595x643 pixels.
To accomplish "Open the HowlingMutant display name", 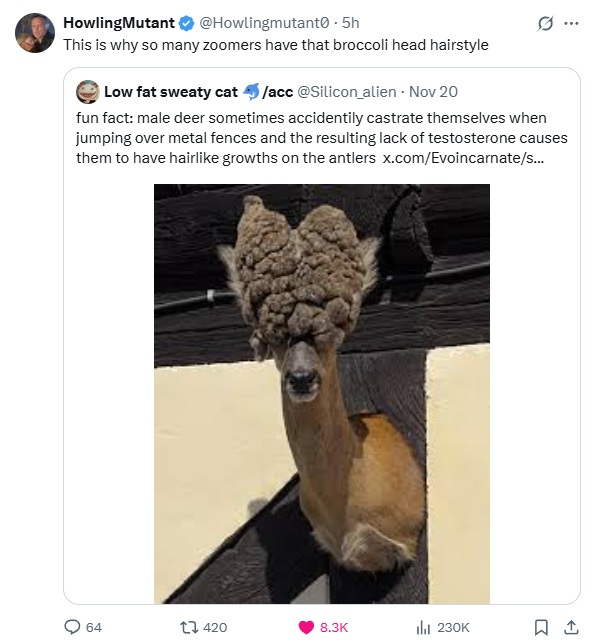I will tap(119, 23).
